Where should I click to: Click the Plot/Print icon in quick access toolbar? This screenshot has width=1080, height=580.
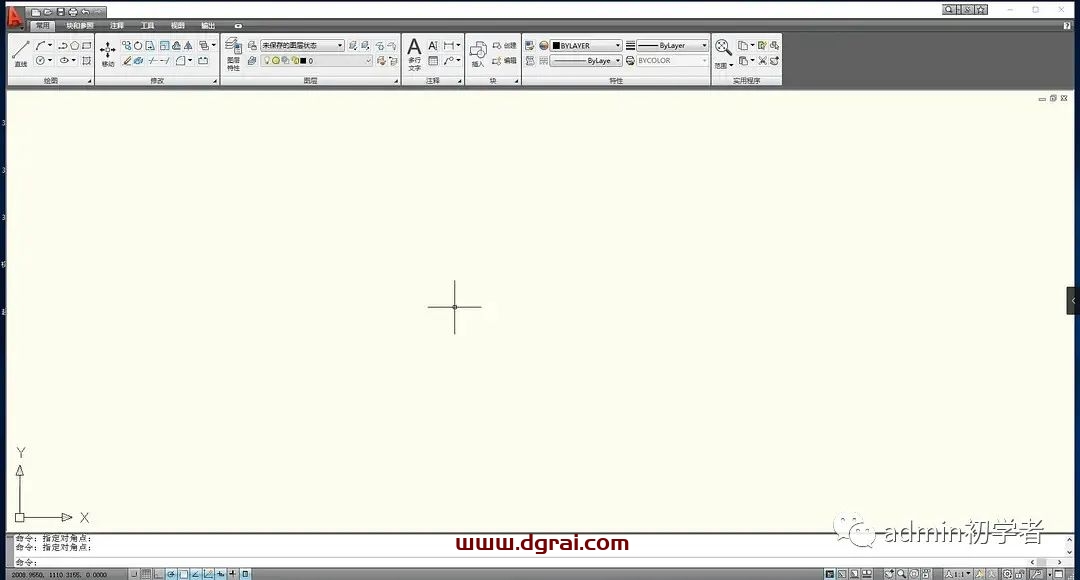73,12
